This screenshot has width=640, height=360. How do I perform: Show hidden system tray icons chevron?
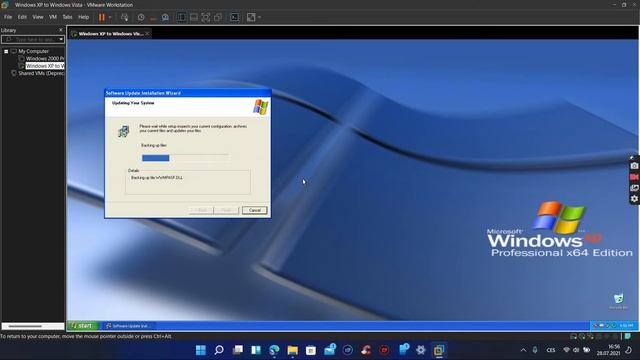click(523, 350)
